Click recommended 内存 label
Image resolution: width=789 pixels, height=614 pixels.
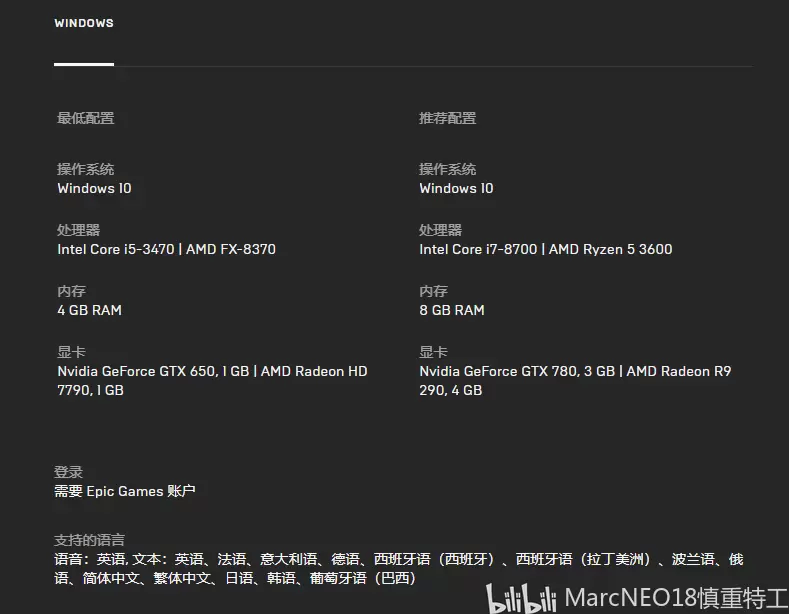pyautogui.click(x=433, y=291)
